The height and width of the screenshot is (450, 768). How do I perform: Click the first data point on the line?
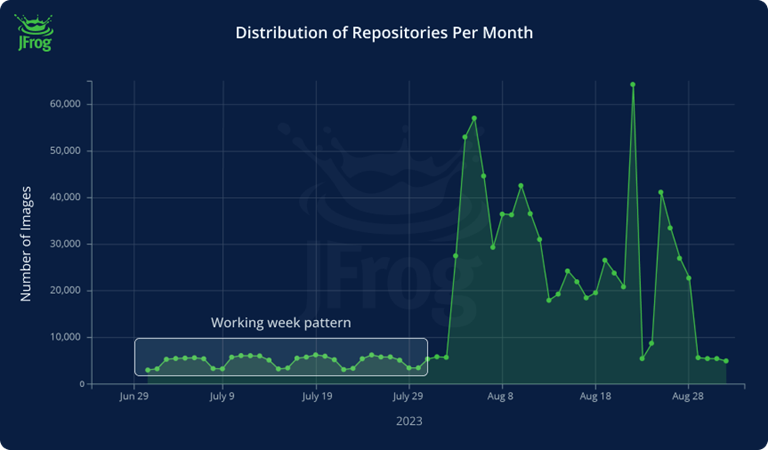coord(148,370)
